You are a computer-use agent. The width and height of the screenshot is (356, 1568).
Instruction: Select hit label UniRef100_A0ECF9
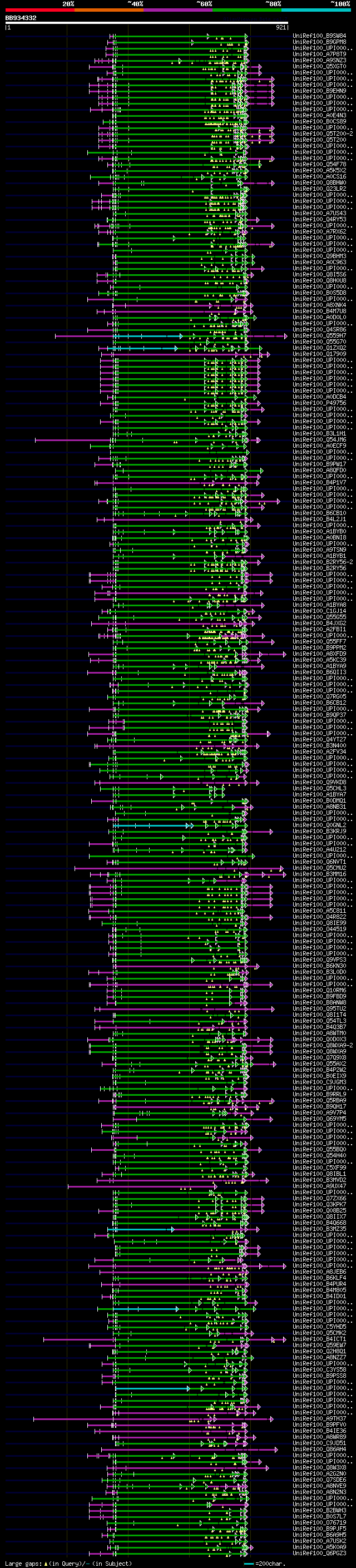(319, 446)
